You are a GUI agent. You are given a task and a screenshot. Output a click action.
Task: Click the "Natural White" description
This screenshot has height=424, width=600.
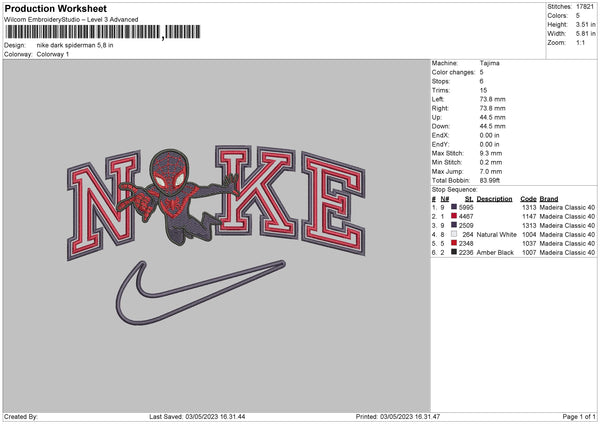[496, 234]
